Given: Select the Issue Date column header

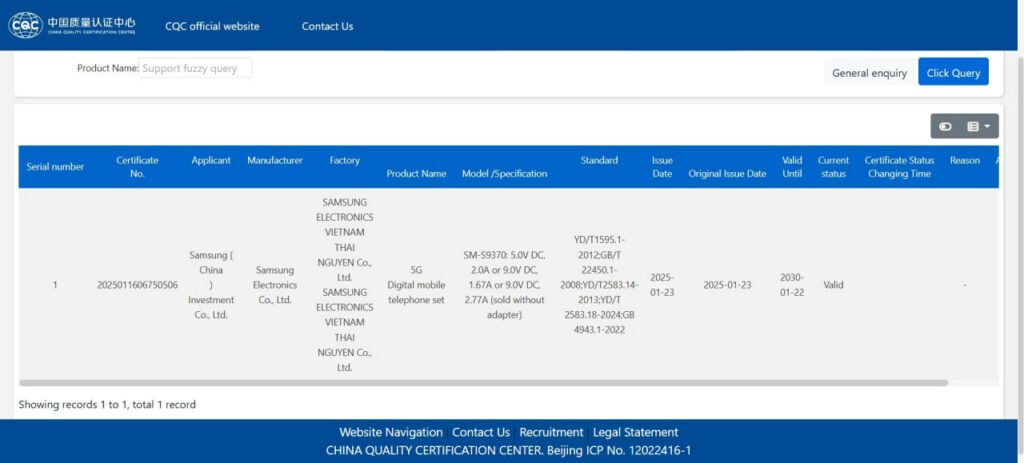Looking at the screenshot, I should tap(662, 167).
